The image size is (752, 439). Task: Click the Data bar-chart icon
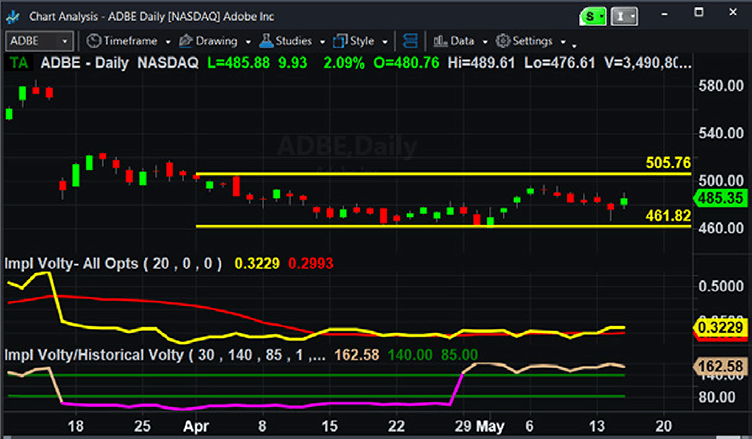click(440, 41)
